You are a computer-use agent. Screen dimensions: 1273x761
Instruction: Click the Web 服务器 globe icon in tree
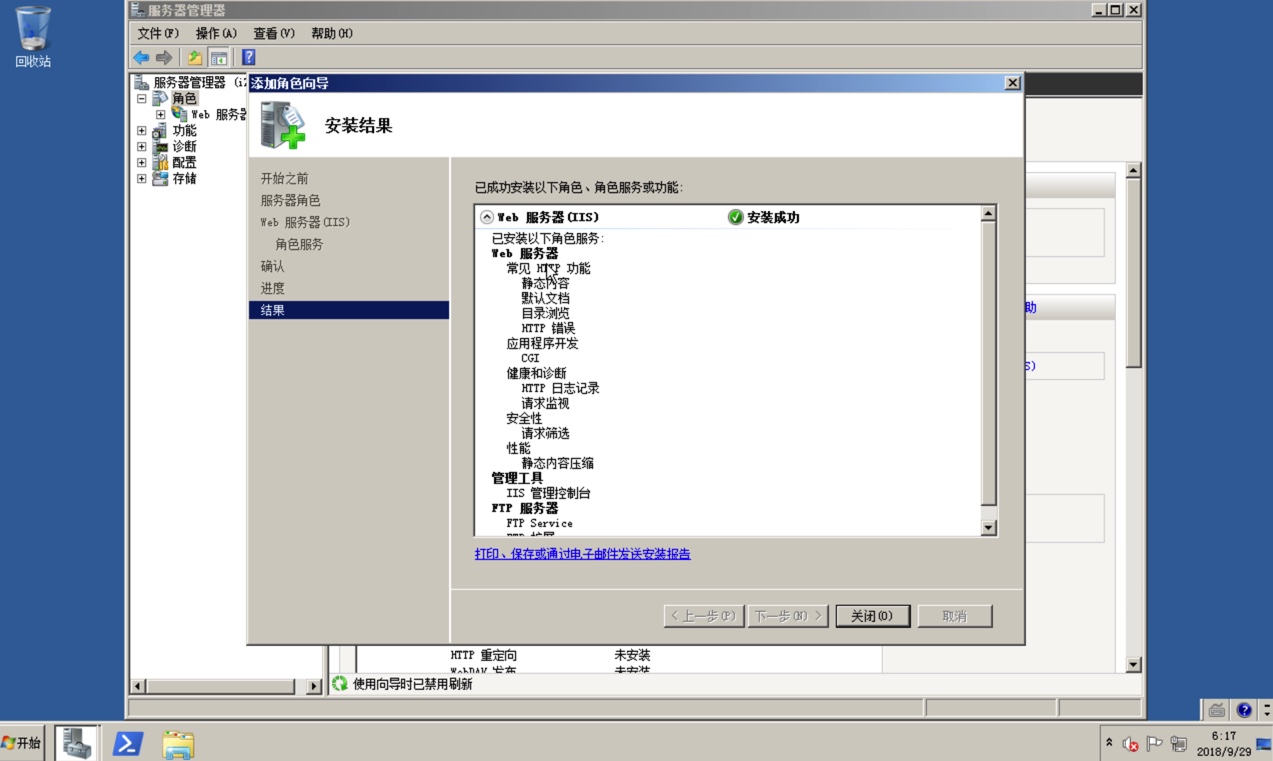[179, 114]
